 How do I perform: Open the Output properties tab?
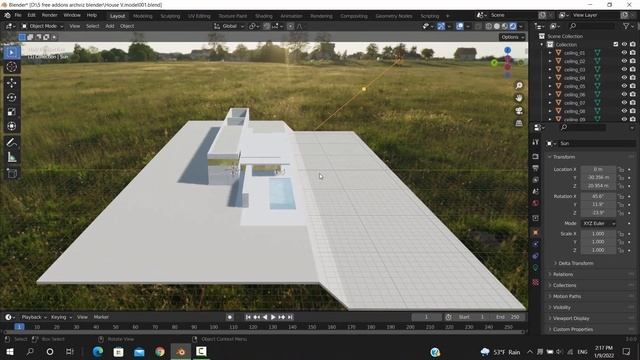(x=536, y=168)
